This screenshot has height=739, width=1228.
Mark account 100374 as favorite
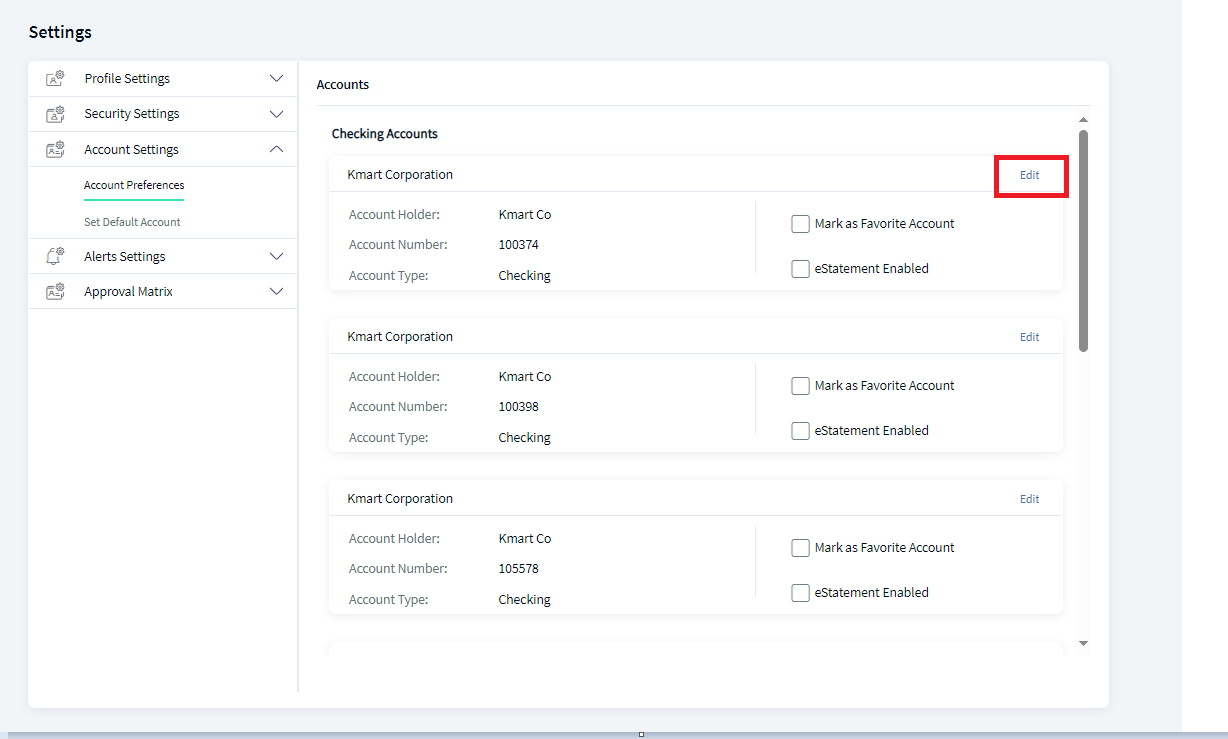click(x=800, y=224)
